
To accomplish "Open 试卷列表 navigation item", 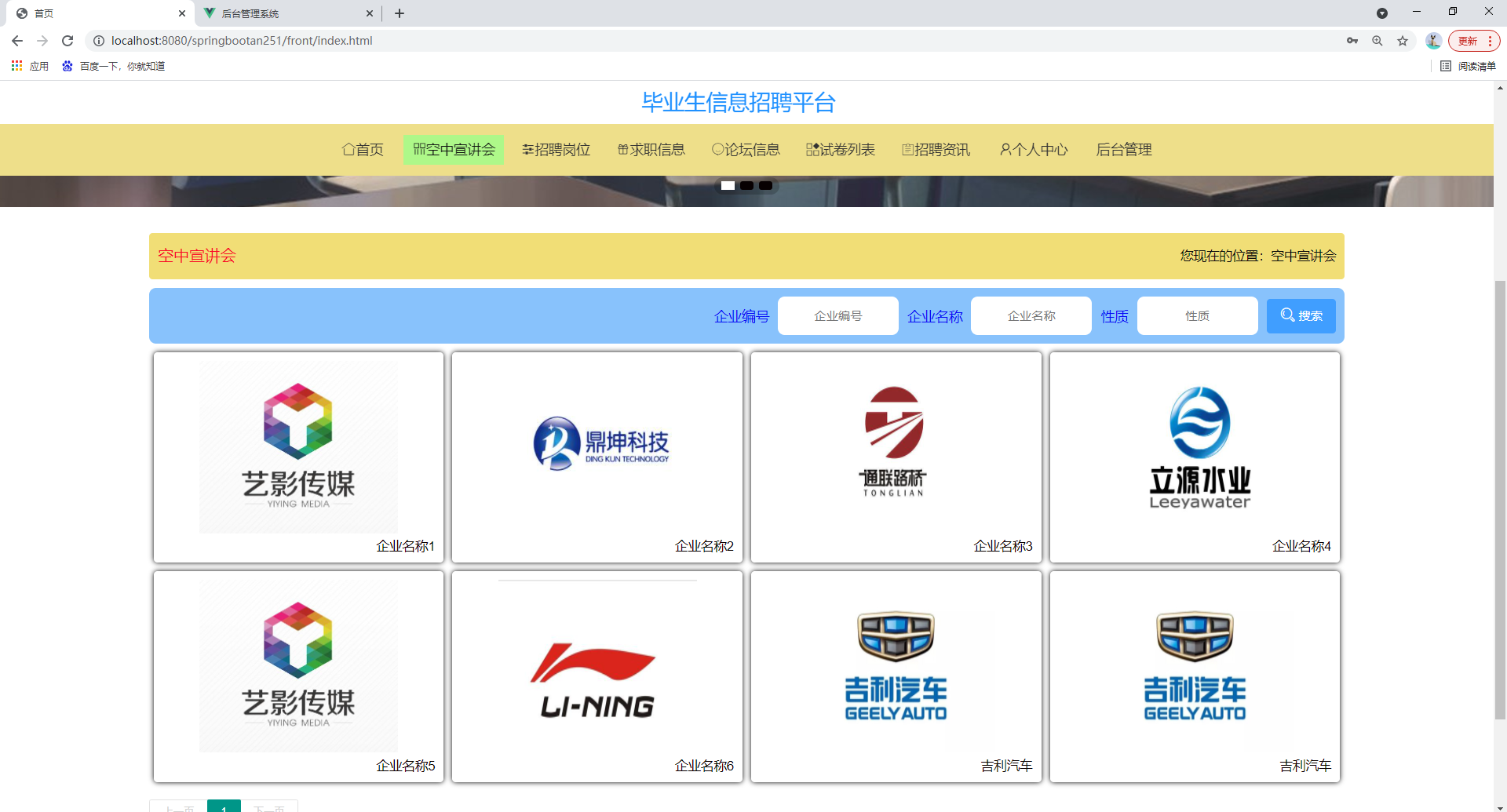I will pyautogui.click(x=841, y=150).
